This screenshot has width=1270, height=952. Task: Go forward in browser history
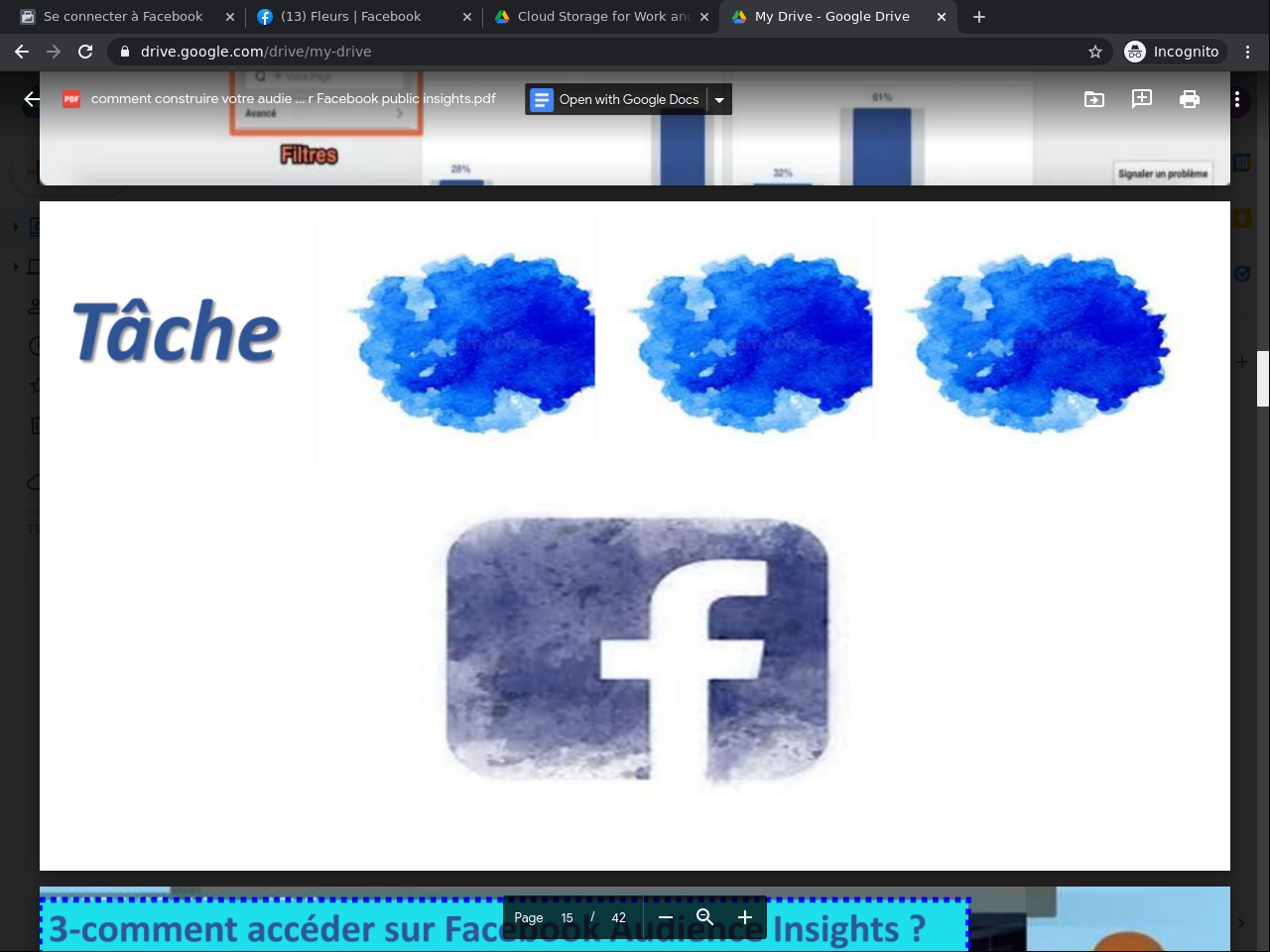coord(54,52)
